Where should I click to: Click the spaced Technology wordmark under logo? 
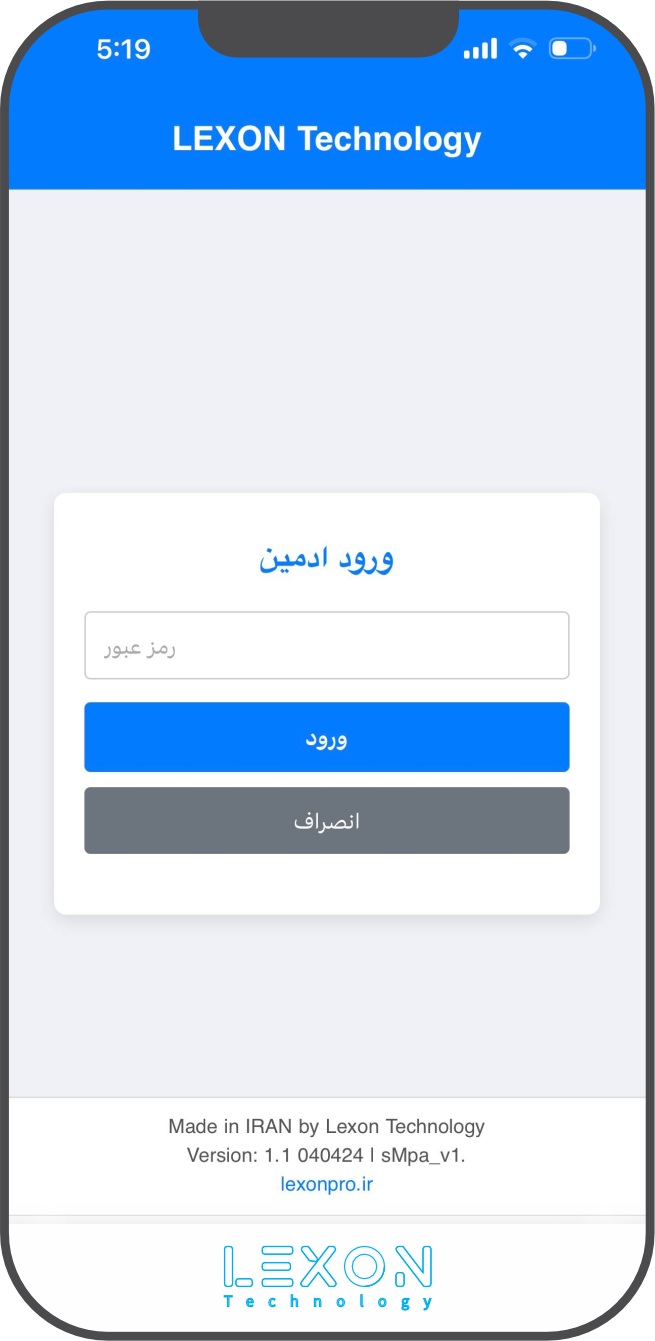click(x=328, y=1302)
